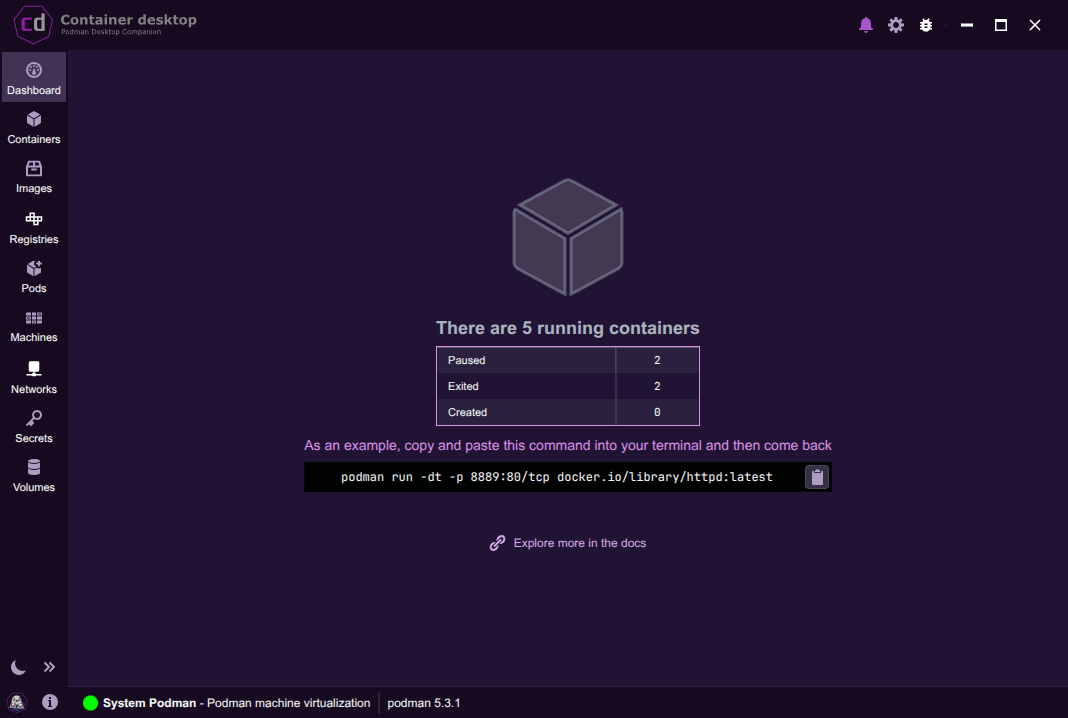Select the Exited row label

tap(463, 386)
